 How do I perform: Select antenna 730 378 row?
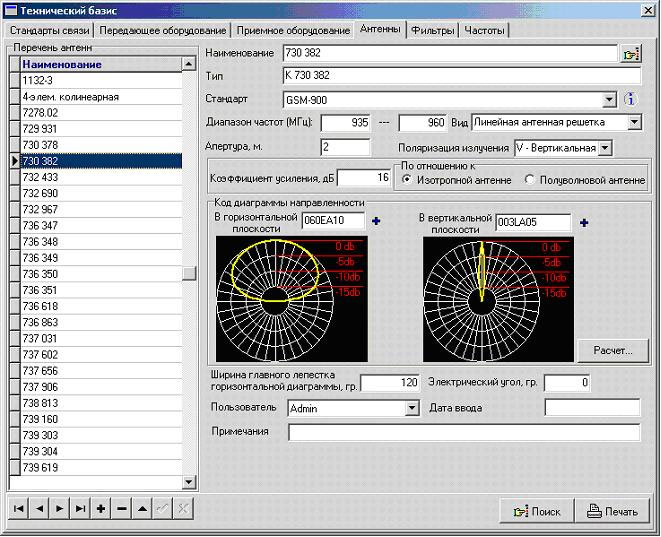101,145
